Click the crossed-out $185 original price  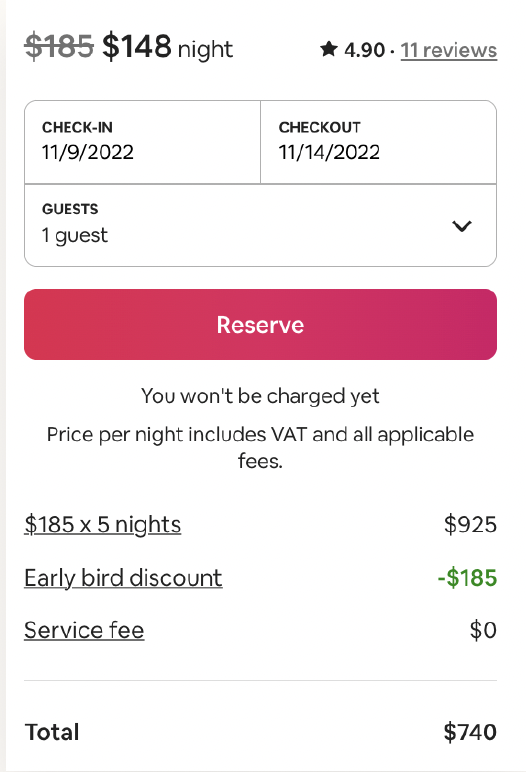click(59, 46)
